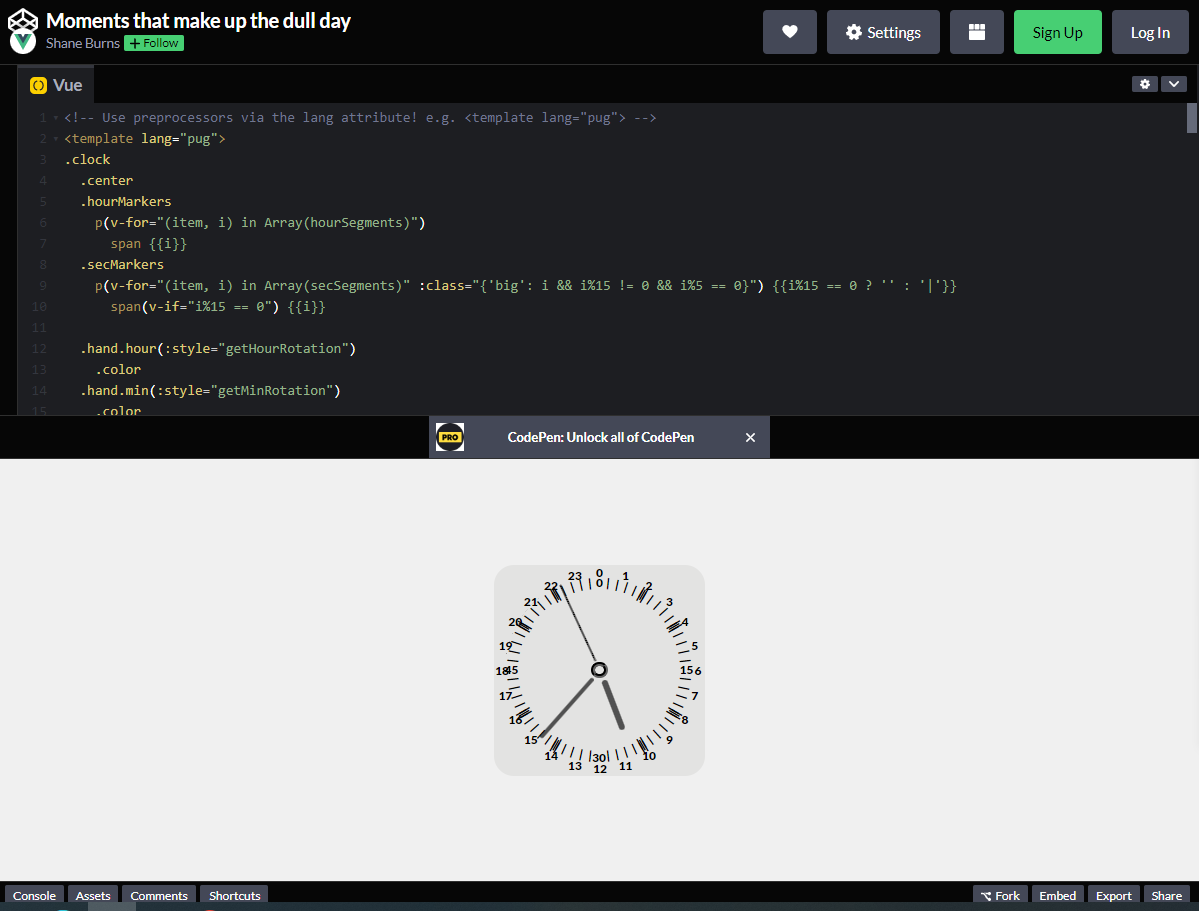Open Shane Burns author profile link

pos(82,43)
